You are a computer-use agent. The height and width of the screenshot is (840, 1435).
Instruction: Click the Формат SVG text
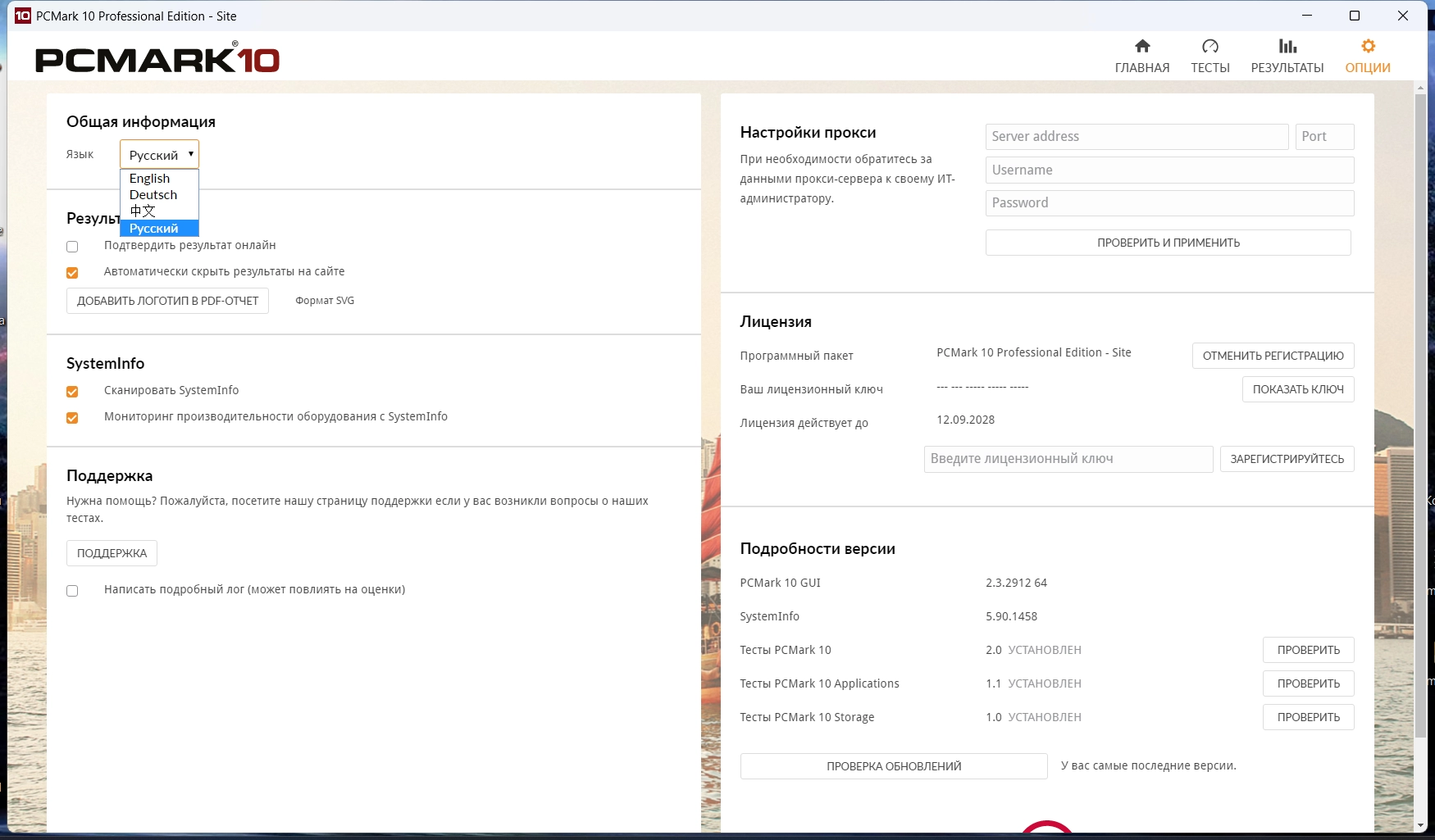(x=325, y=301)
